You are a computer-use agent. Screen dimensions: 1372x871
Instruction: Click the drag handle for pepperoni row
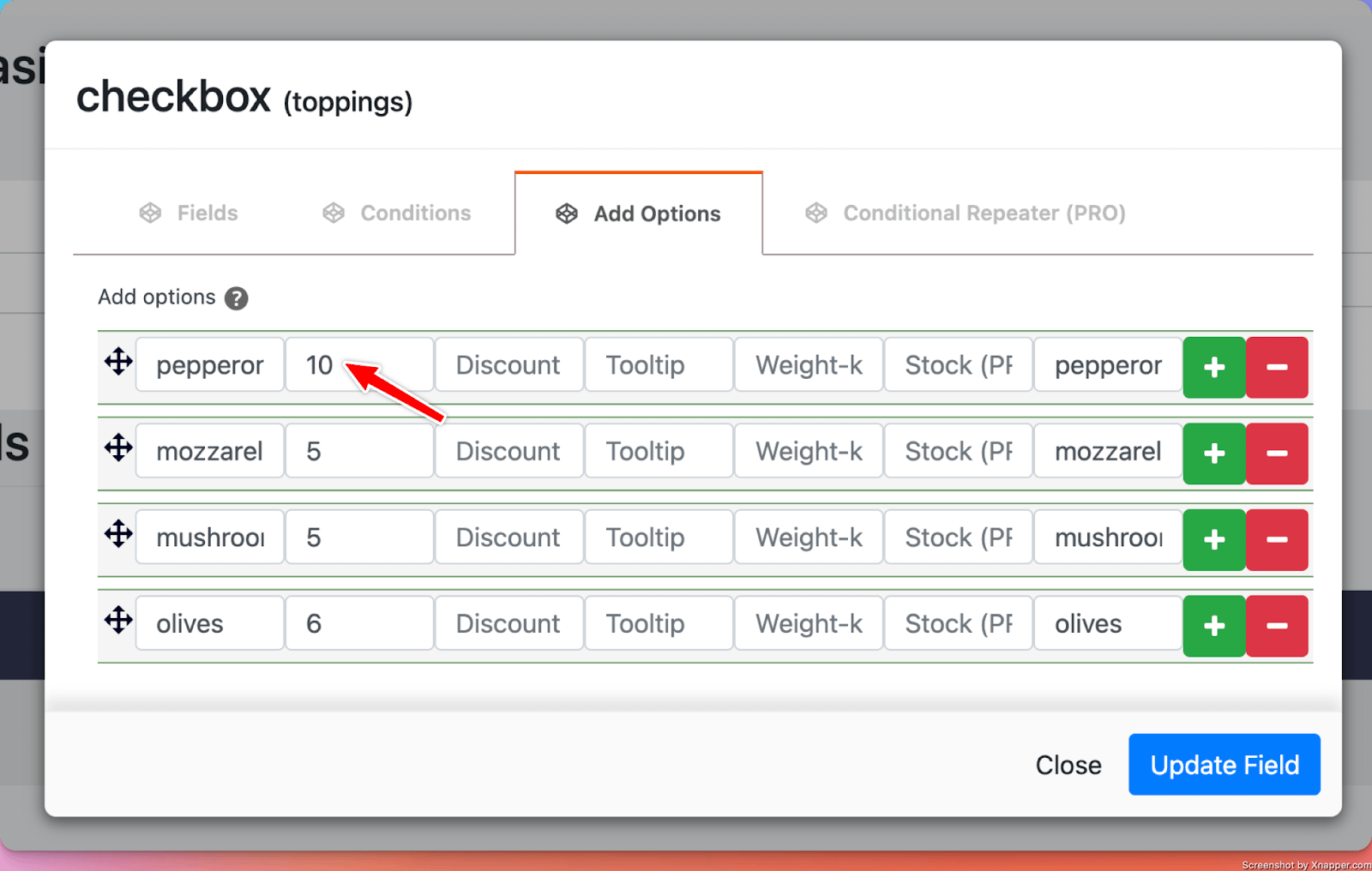[118, 362]
